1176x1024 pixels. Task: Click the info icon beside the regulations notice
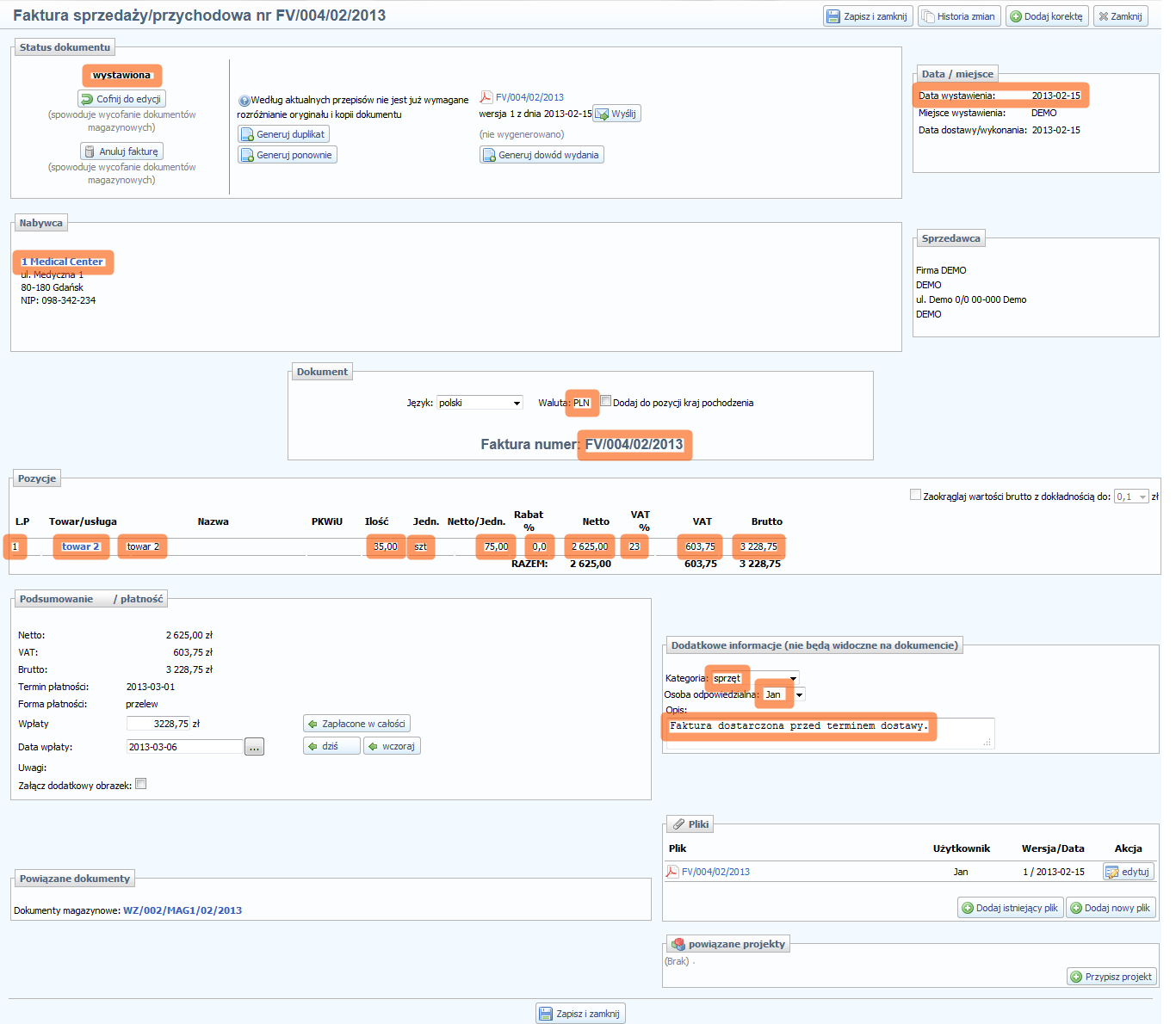(244, 101)
